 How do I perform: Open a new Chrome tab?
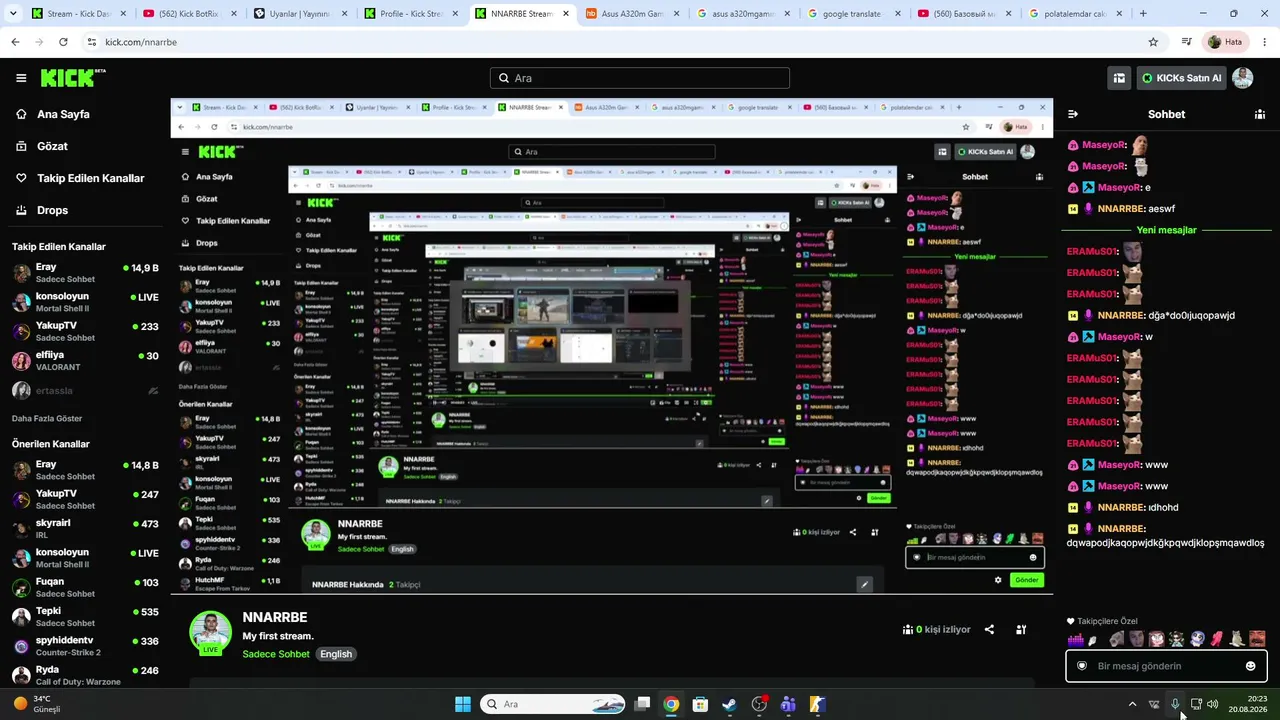click(x=1143, y=14)
